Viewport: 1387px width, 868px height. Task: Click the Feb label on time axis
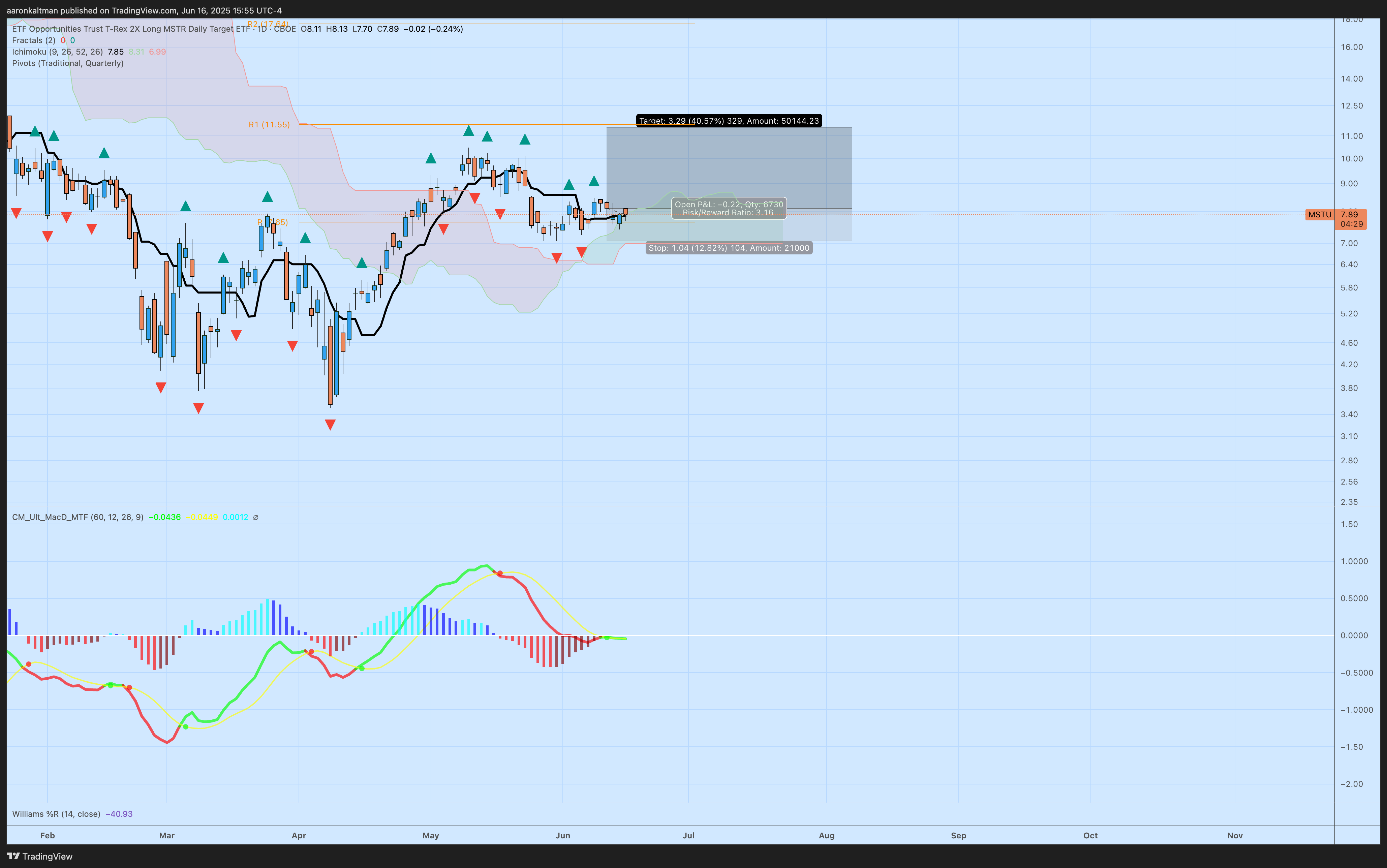click(48, 835)
